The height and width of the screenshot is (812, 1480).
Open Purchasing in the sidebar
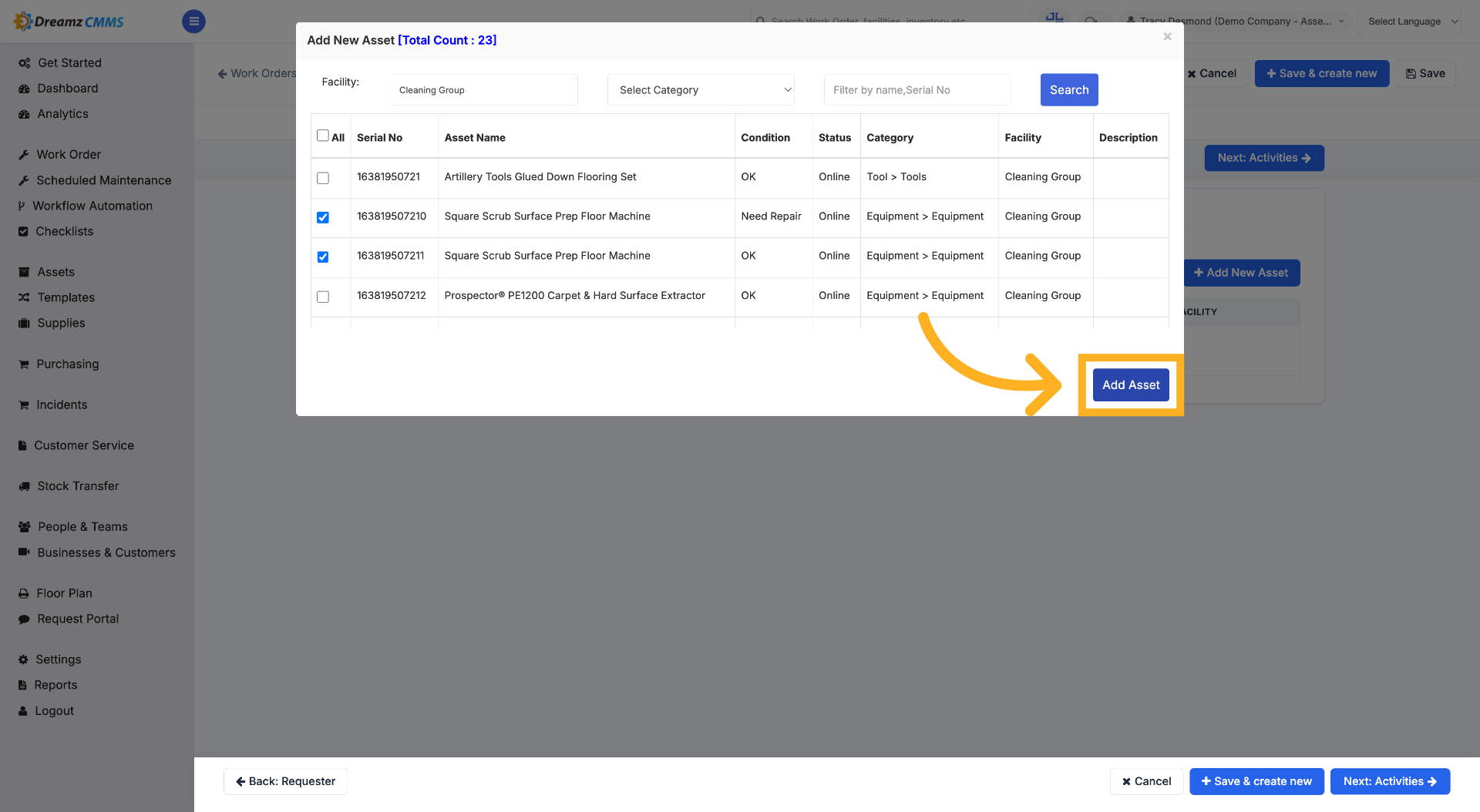click(x=68, y=364)
